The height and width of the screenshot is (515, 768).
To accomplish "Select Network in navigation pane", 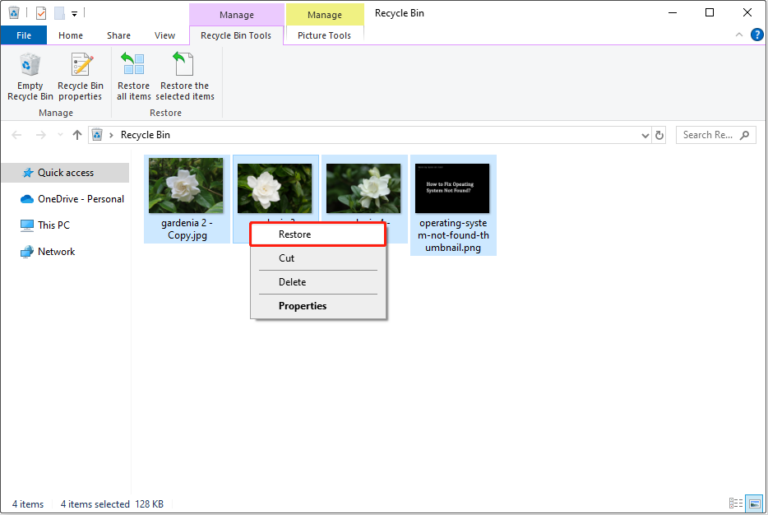I will click(48, 252).
